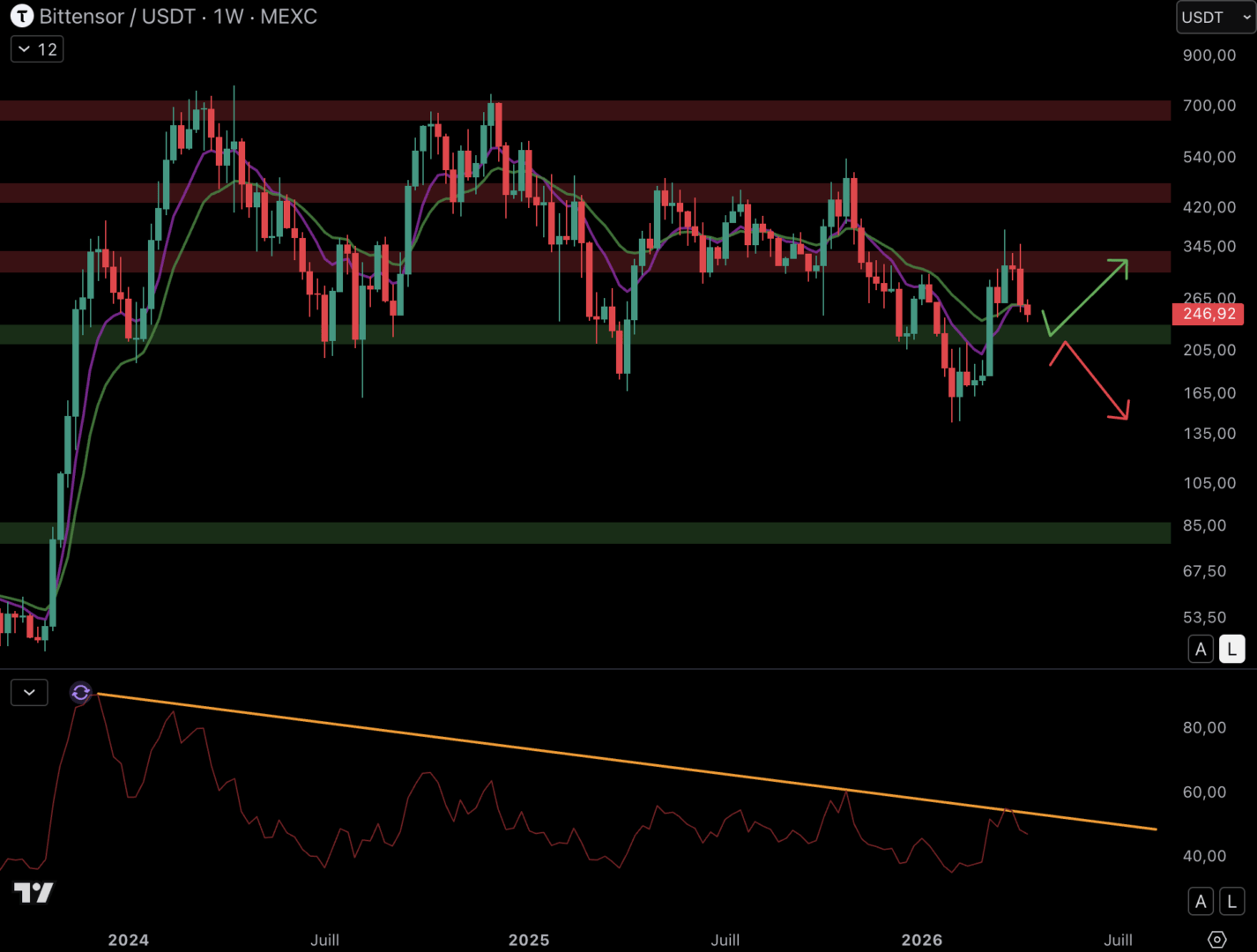Toggle auto scale on the RSI pane

[1201, 902]
